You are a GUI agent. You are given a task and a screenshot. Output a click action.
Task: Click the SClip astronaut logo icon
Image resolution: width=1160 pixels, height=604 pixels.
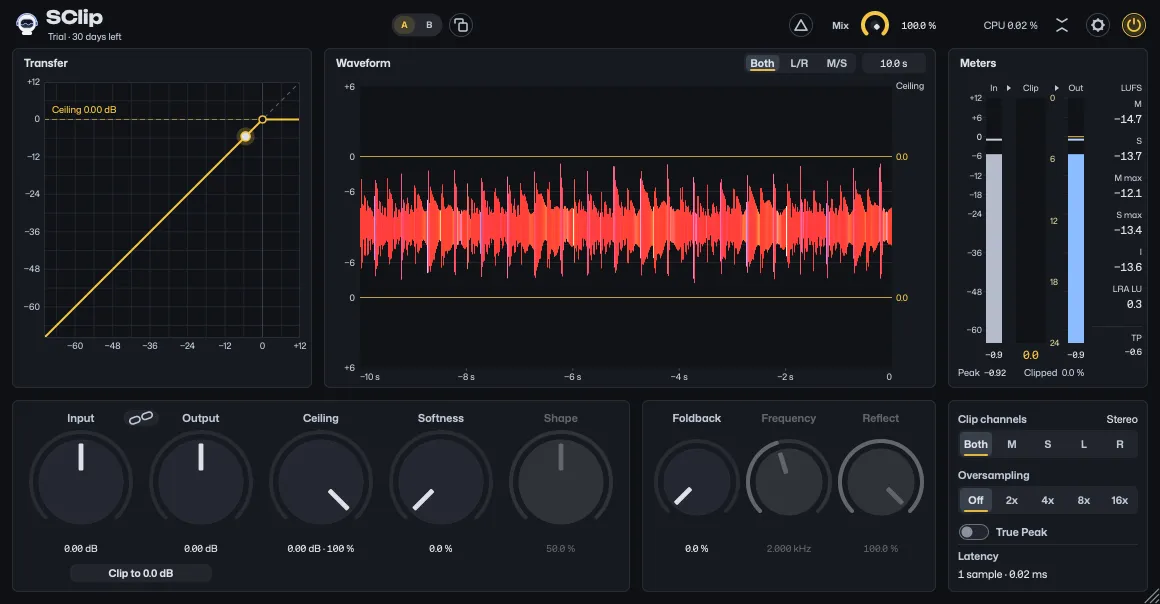tap(27, 24)
